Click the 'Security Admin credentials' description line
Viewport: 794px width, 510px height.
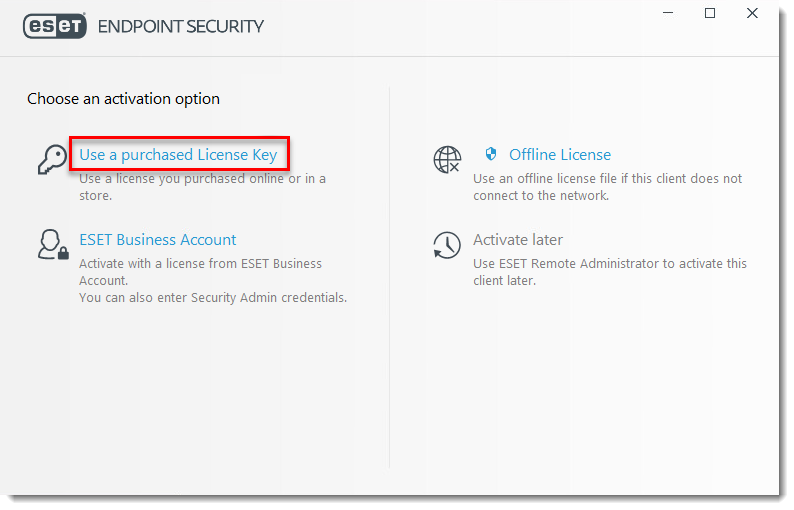point(213,298)
